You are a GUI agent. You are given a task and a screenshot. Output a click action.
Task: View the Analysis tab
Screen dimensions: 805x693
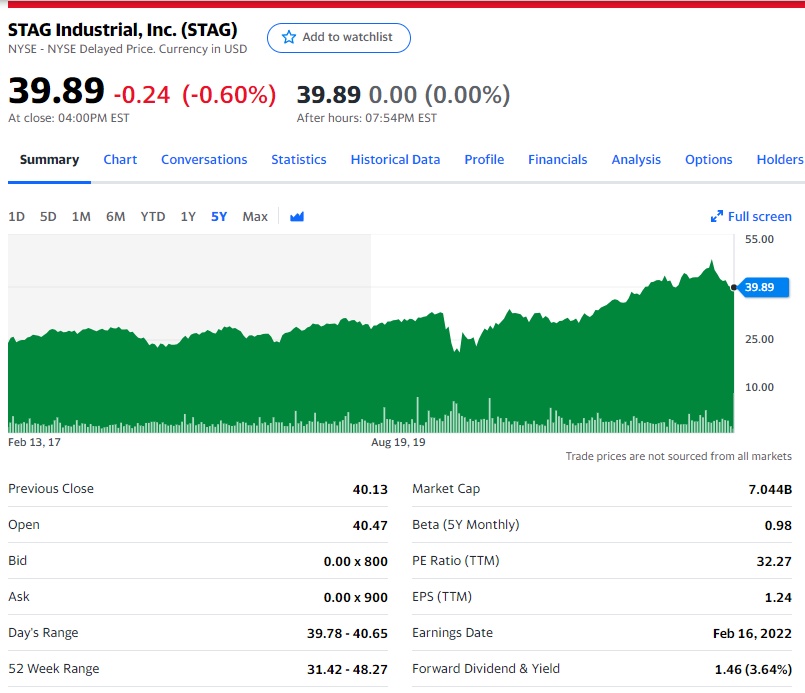pyautogui.click(x=636, y=160)
